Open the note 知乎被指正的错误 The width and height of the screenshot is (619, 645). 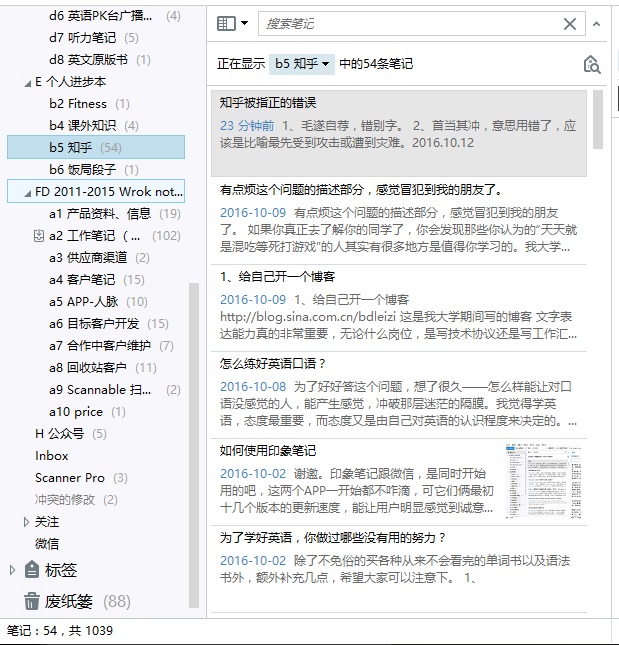pos(399,134)
